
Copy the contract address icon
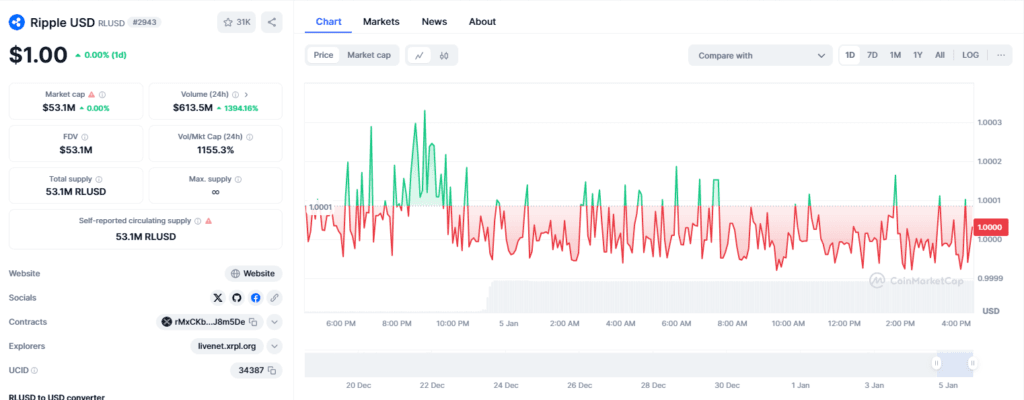[254, 322]
